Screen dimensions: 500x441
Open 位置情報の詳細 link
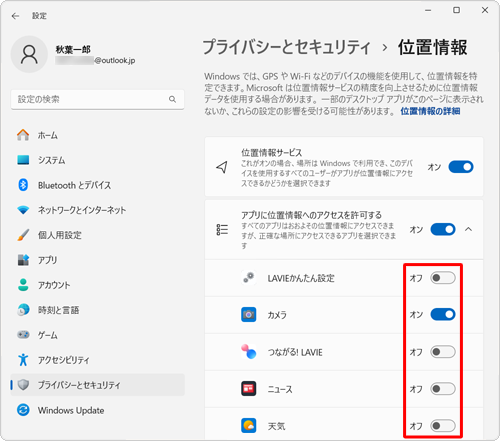[430, 111]
